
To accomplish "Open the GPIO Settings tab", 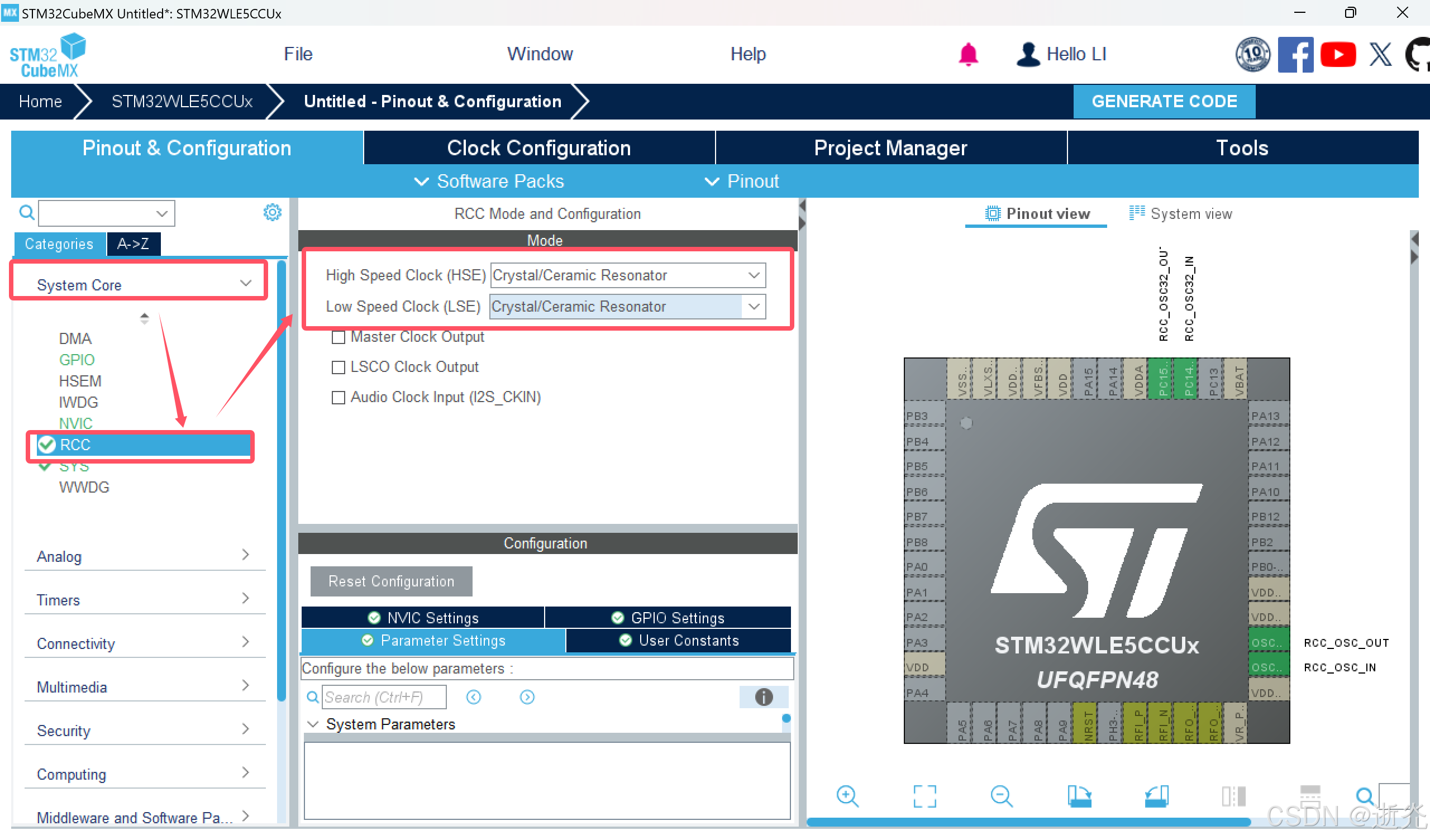I will pyautogui.click(x=668, y=618).
